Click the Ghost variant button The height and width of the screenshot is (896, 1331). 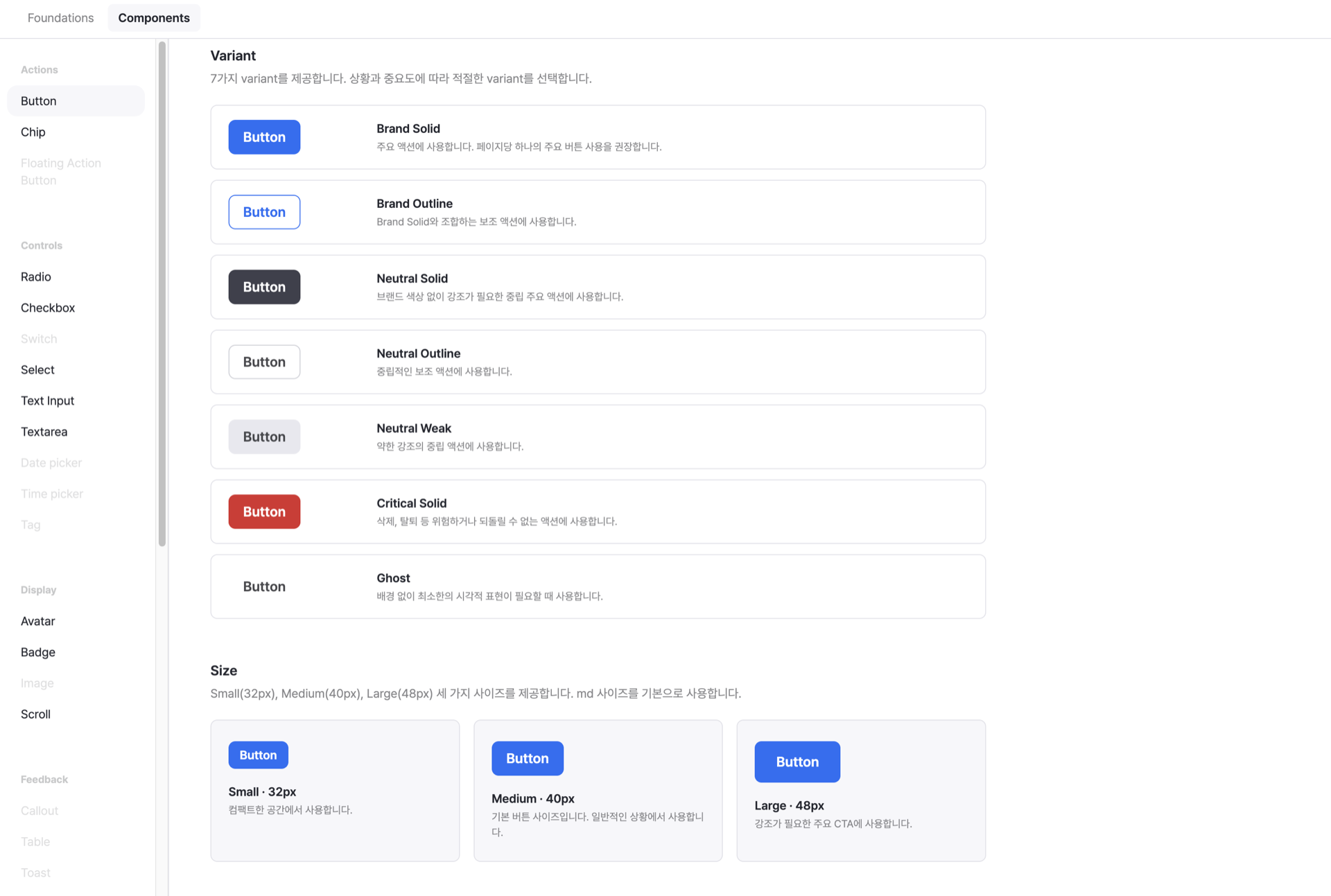pos(264,586)
